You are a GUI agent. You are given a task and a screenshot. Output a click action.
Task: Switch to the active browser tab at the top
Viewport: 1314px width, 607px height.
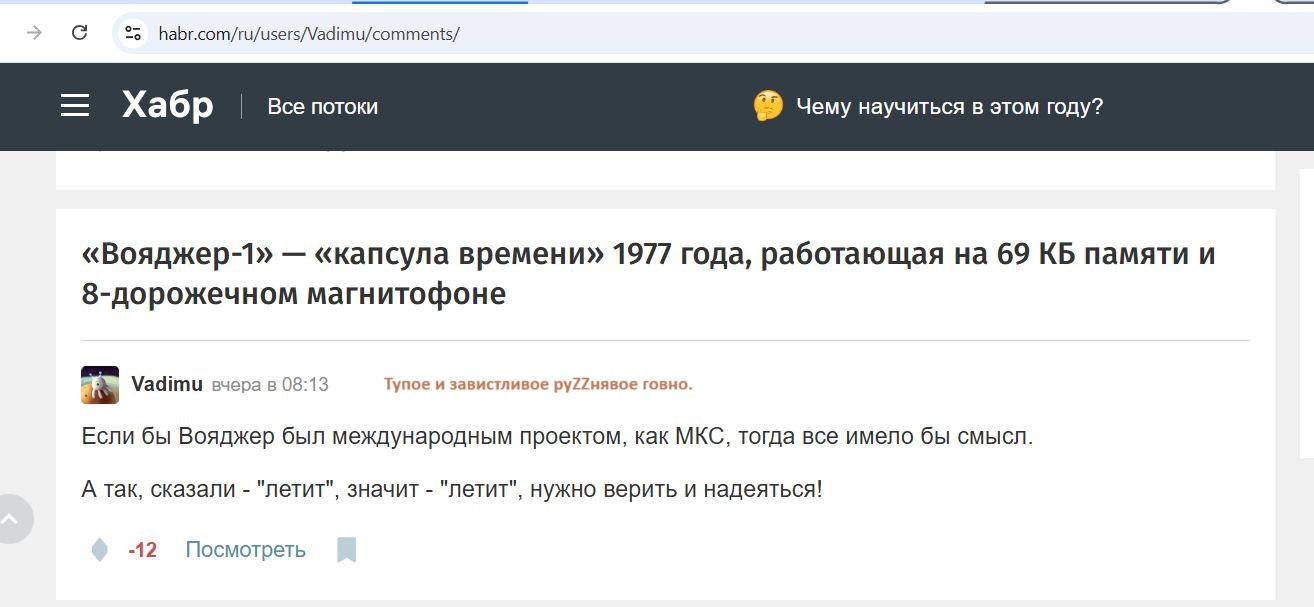[440, 4]
